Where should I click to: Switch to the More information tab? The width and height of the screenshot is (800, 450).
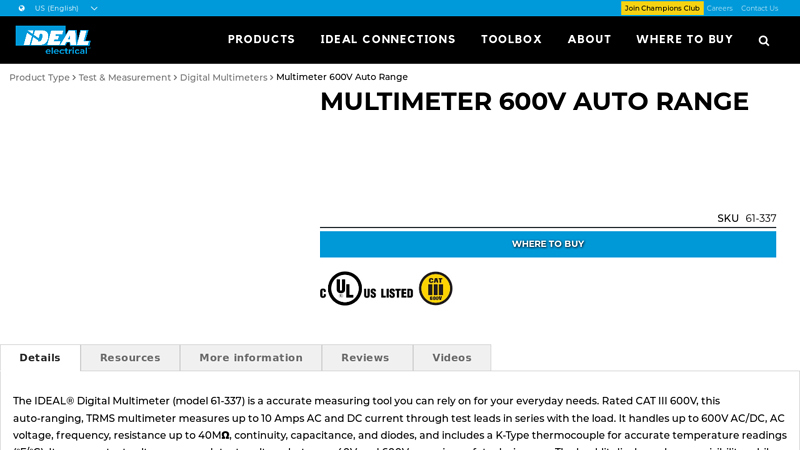[251, 358]
